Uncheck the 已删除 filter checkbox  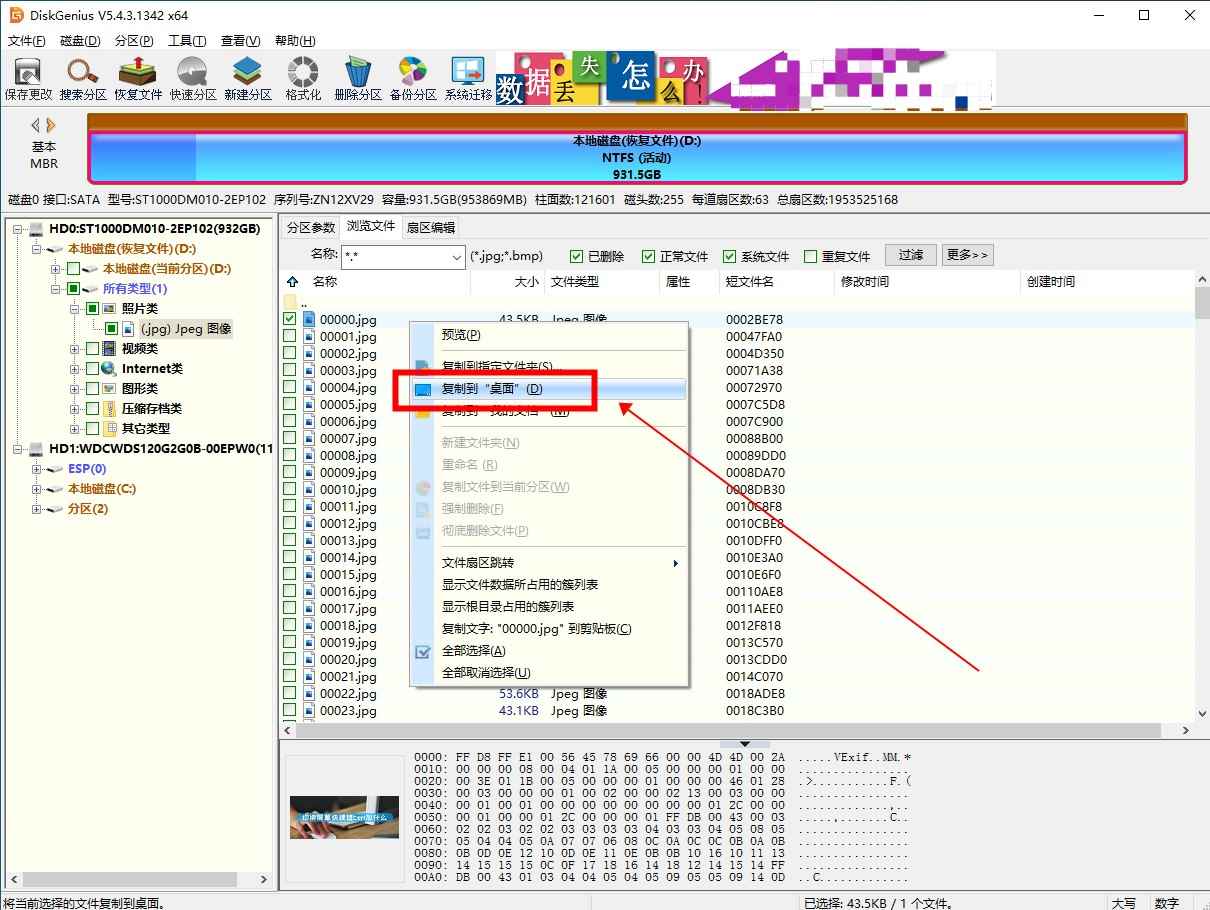(x=576, y=256)
